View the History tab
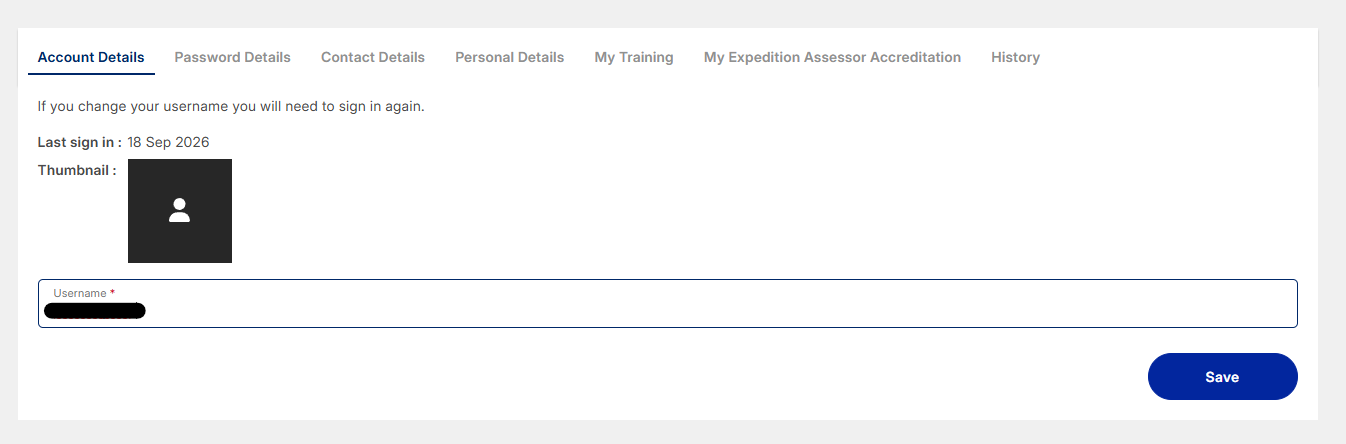1346x444 pixels. tap(1015, 57)
